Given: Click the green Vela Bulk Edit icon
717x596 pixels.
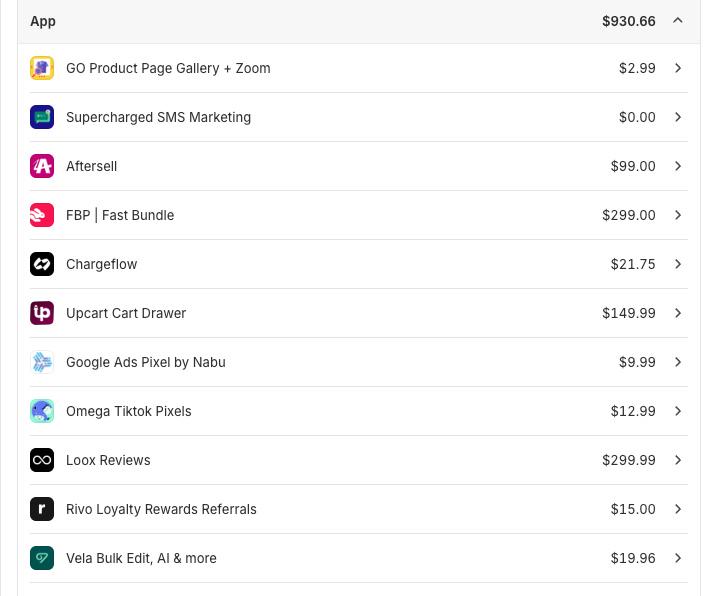Looking at the screenshot, I should [42, 558].
